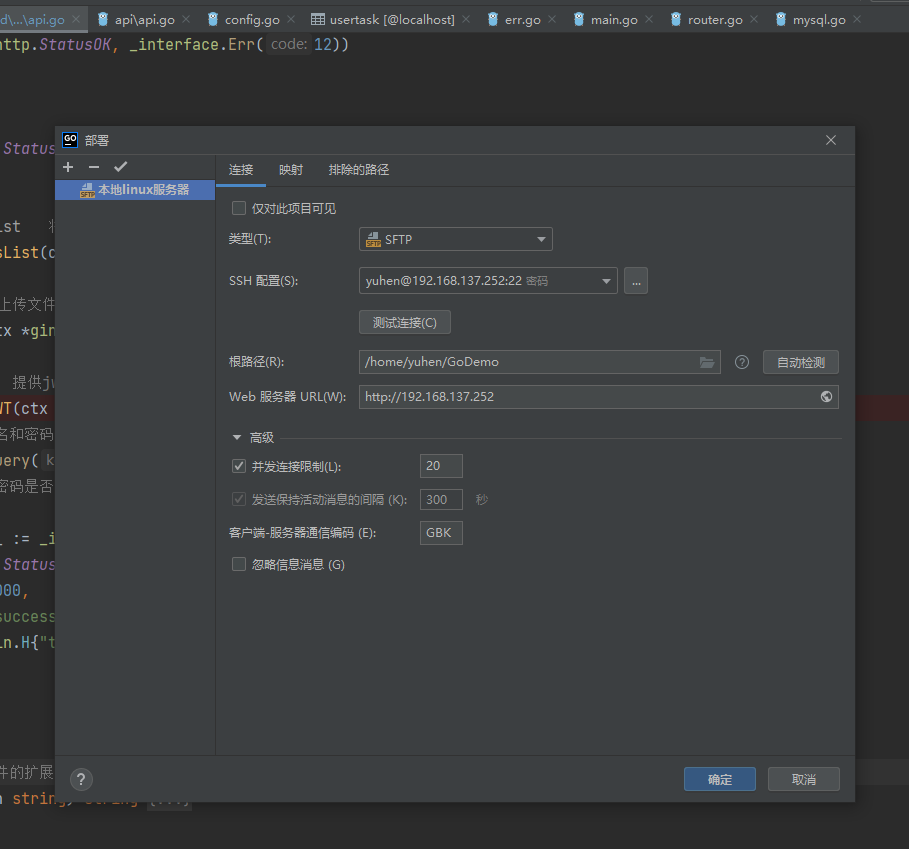Click 确定 to confirm deployment settings
The width and height of the screenshot is (909, 849).
tap(719, 779)
